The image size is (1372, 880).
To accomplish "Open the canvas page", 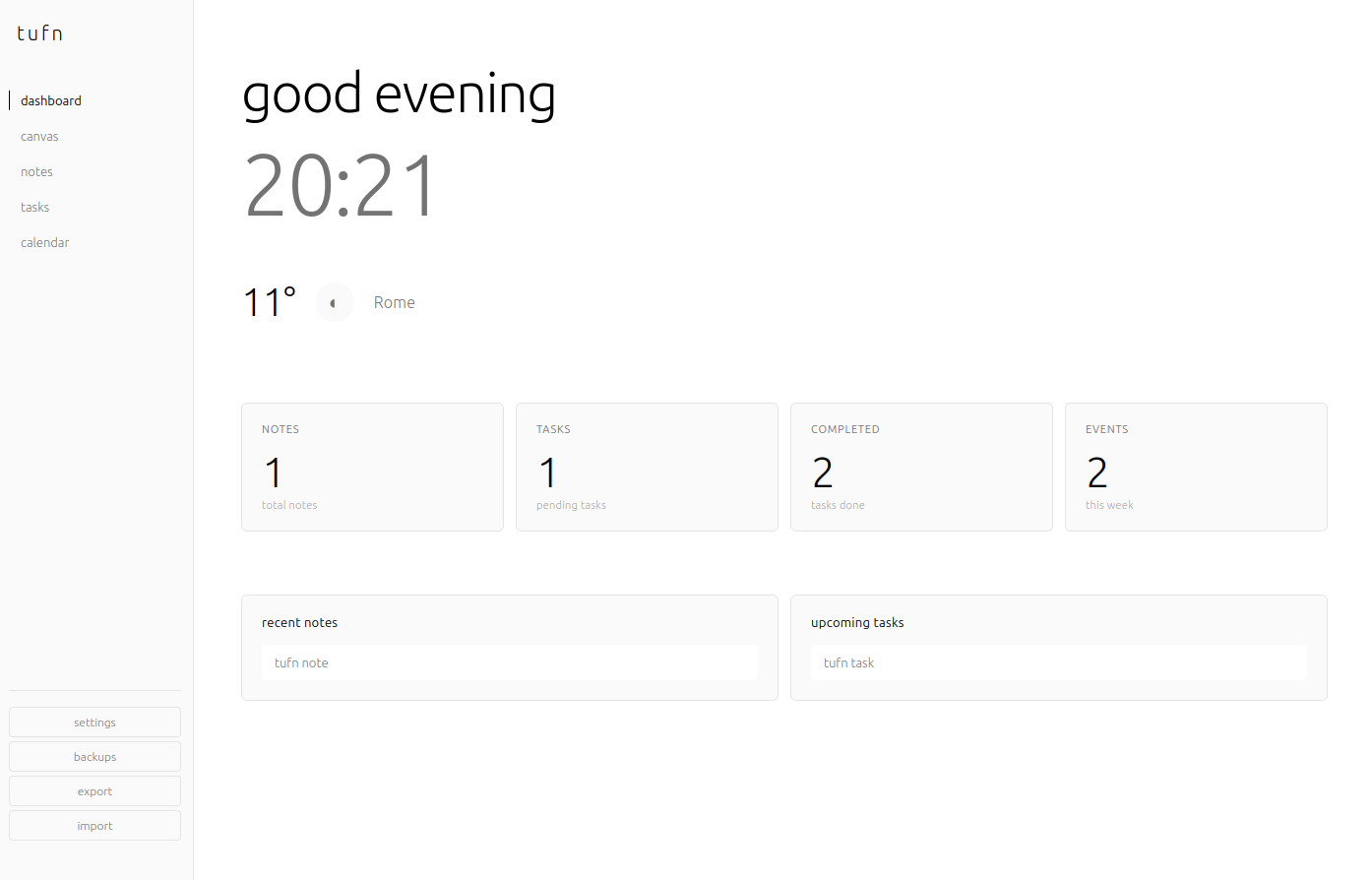I will click(39, 137).
